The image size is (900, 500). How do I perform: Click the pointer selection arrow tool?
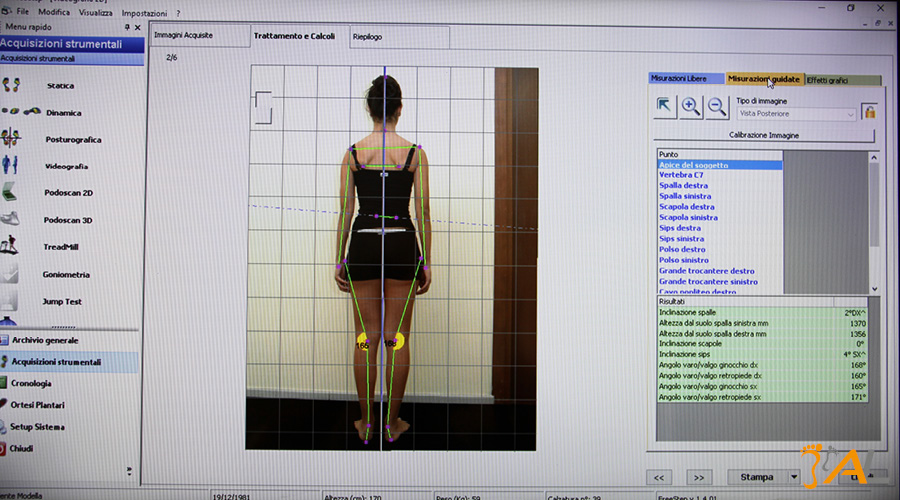point(665,106)
